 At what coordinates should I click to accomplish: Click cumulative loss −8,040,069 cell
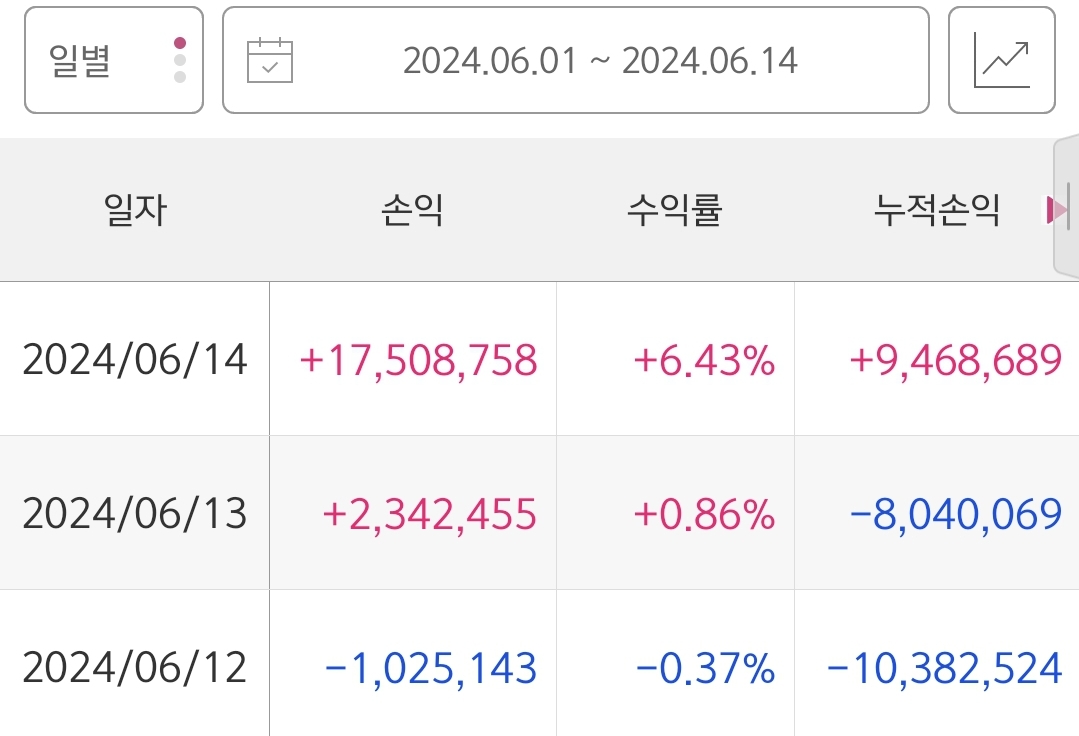click(x=955, y=513)
